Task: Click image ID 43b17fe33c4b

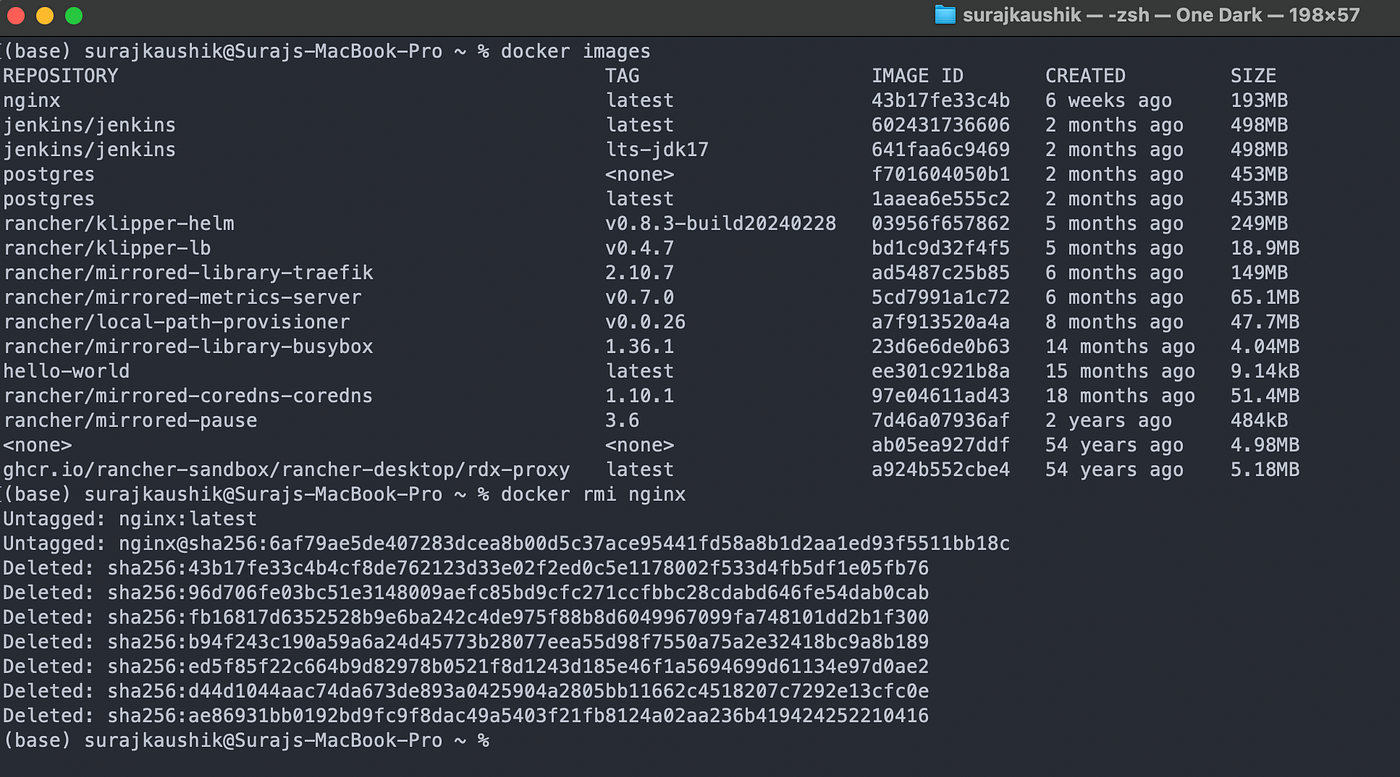Action: (941, 100)
